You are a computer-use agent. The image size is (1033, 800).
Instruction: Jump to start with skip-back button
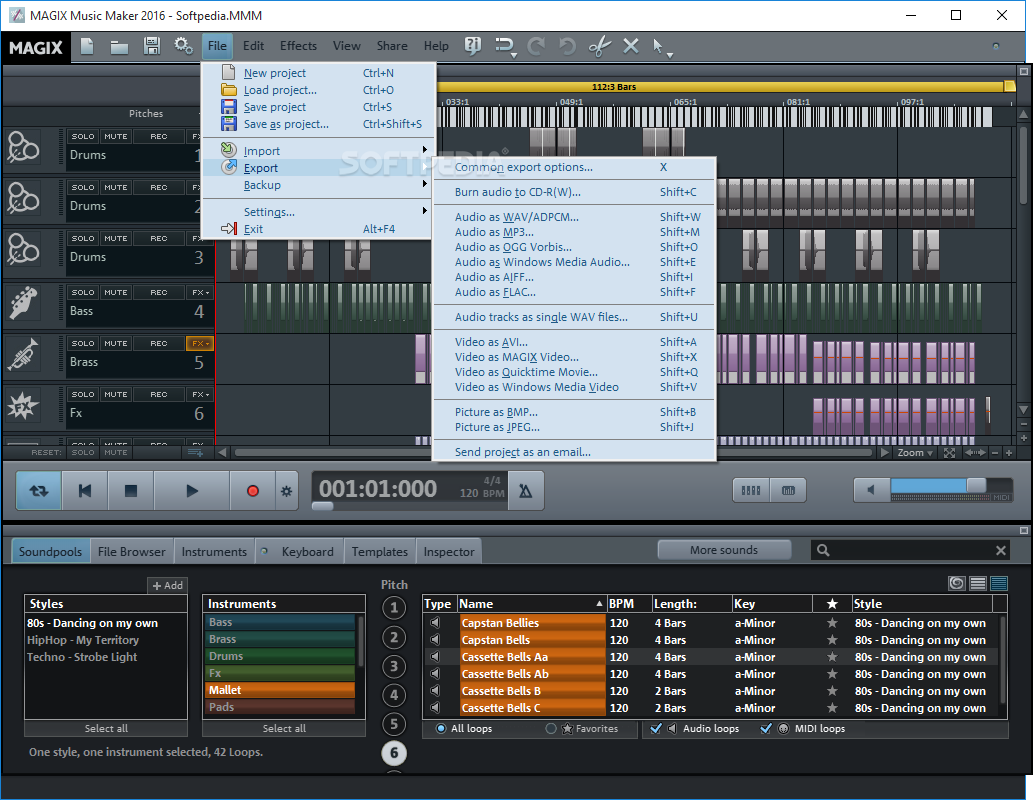(x=85, y=490)
